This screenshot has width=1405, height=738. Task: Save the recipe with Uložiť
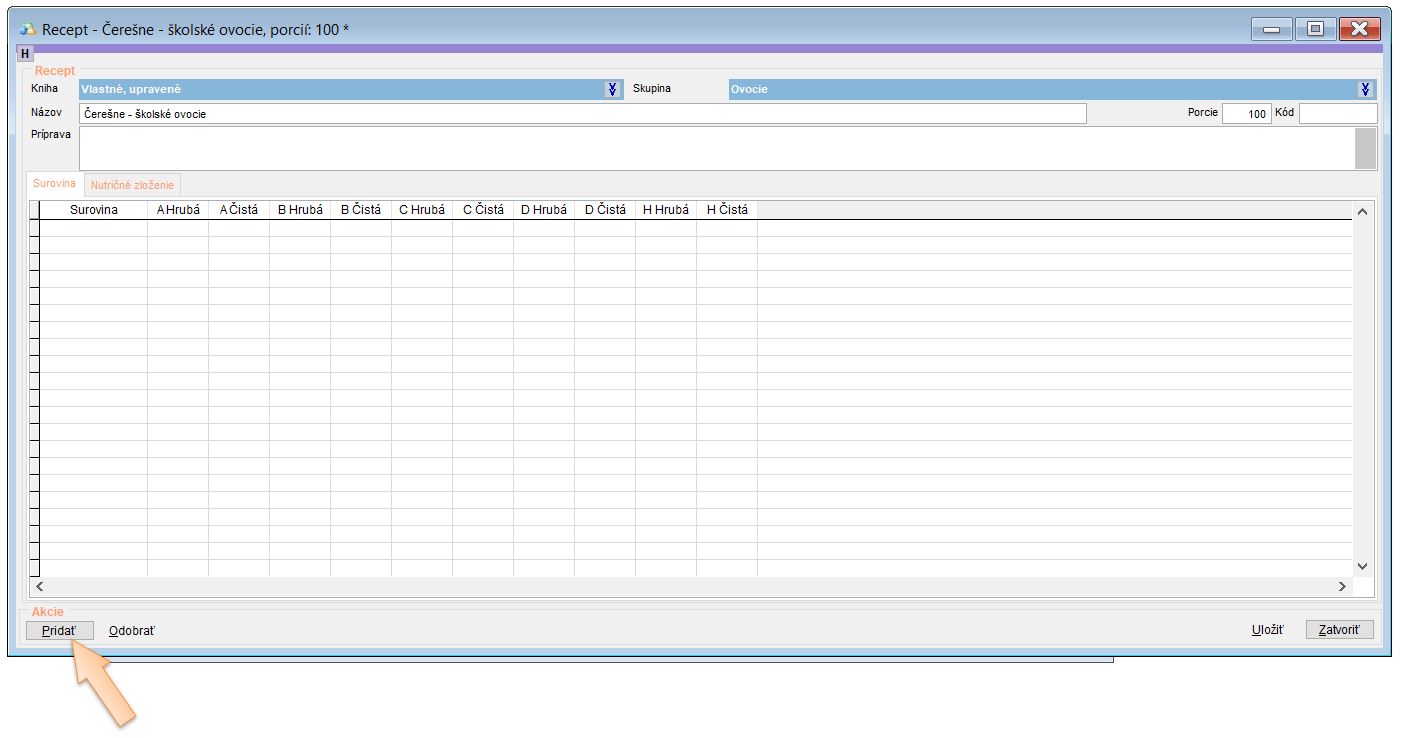[1267, 630]
